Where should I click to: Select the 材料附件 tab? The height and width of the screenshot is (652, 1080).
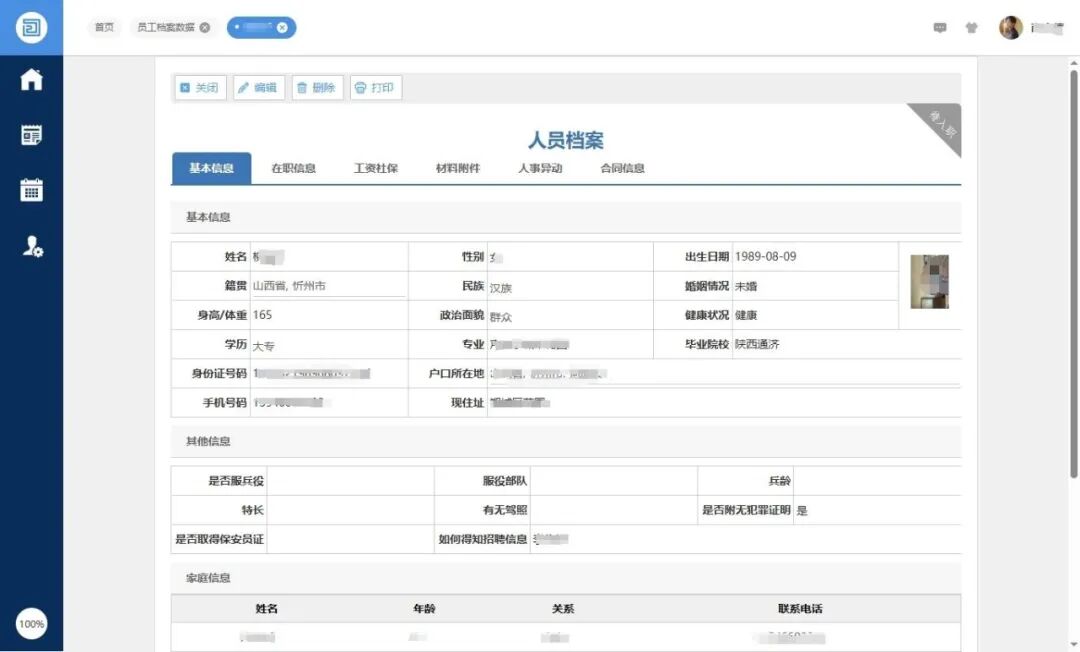click(x=458, y=168)
